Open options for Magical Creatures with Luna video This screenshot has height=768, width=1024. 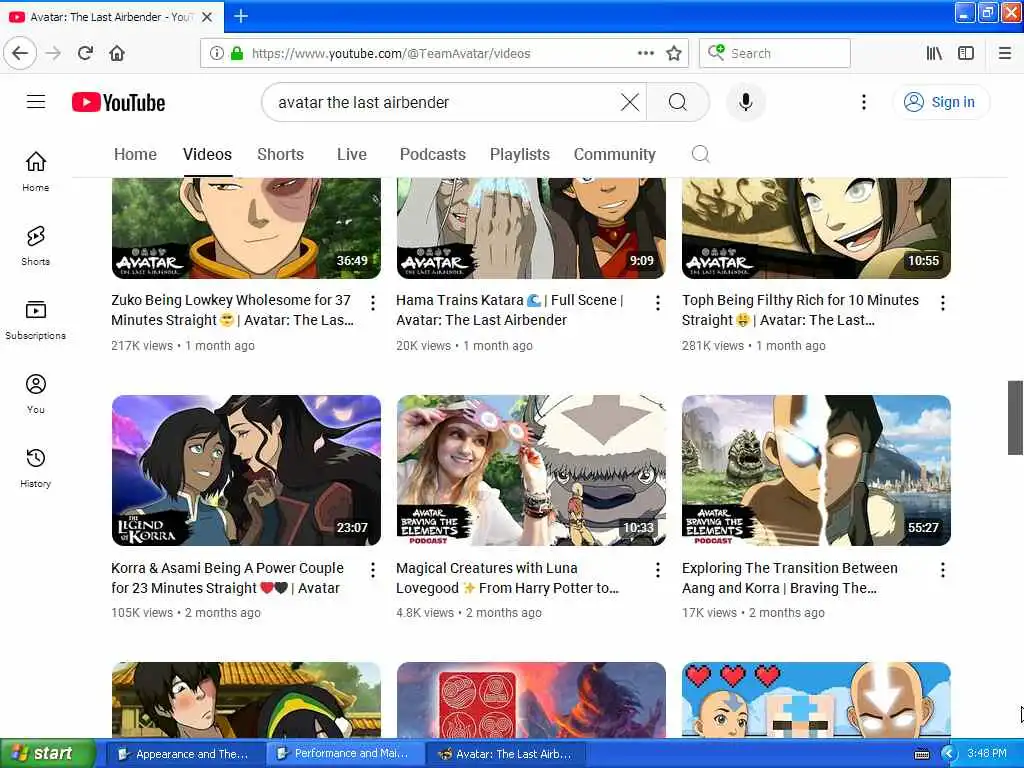pos(658,570)
